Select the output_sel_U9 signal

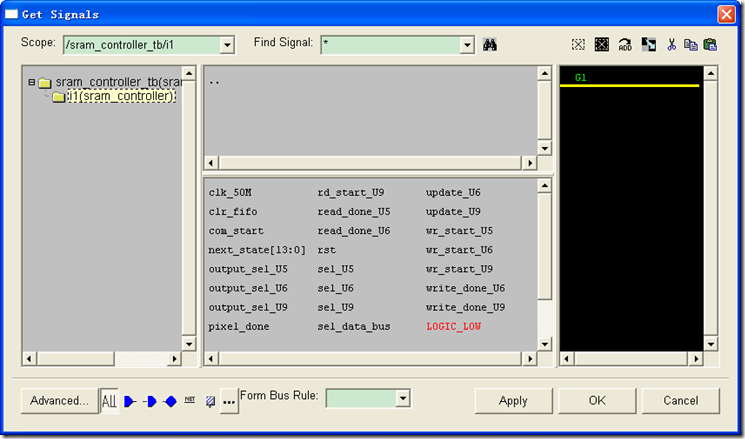coord(248,307)
